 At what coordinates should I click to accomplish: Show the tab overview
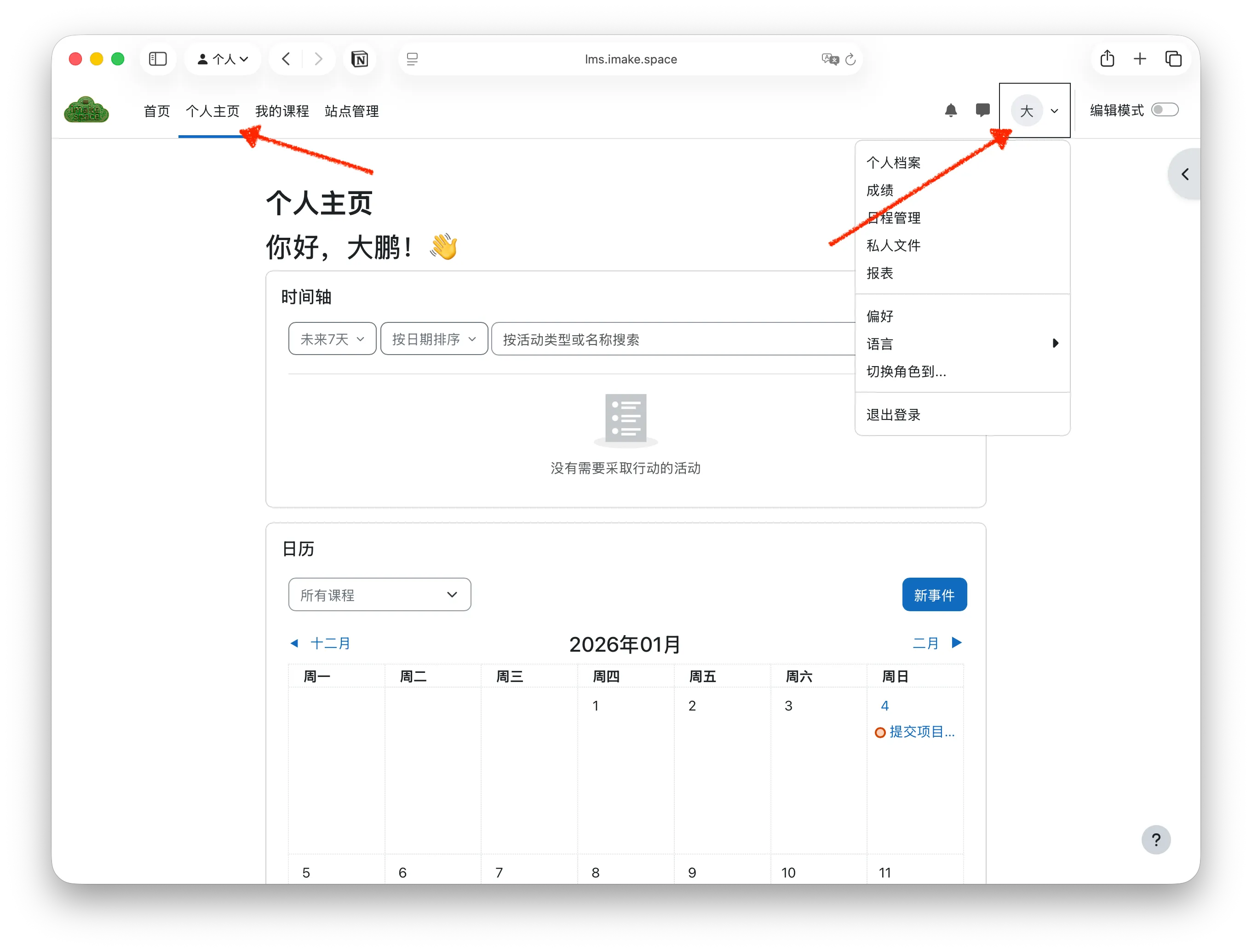coord(1173,58)
